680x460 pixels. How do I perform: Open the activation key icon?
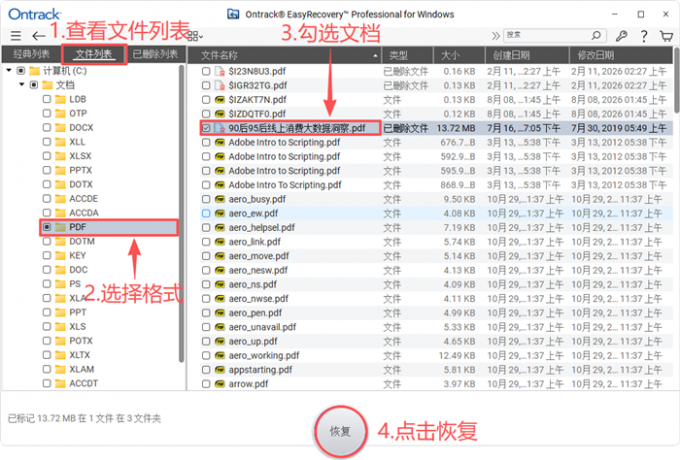click(621, 36)
